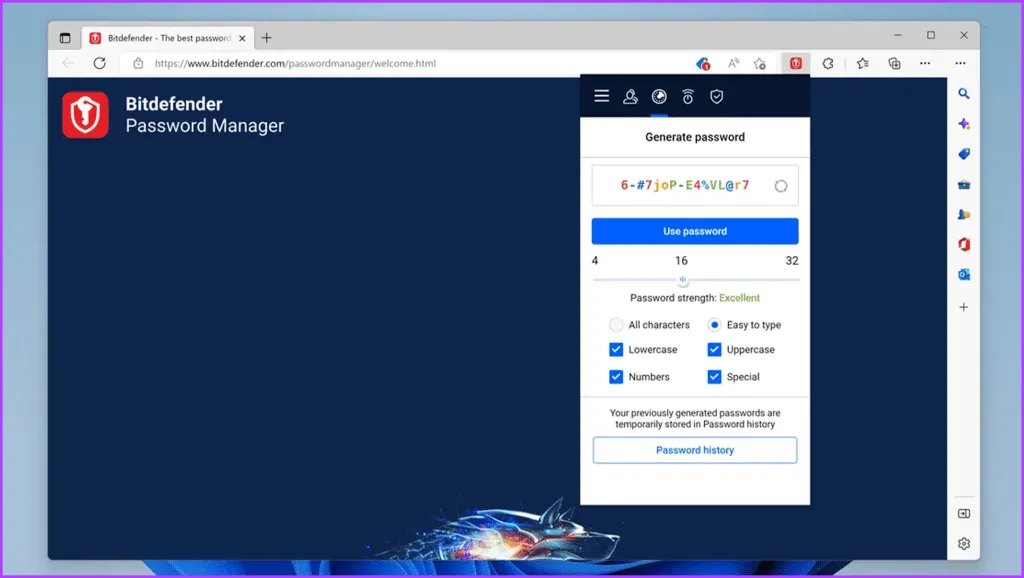Screen dimensions: 1024x578
Task: Turn off the Special characters checkbox
Action: click(x=714, y=377)
